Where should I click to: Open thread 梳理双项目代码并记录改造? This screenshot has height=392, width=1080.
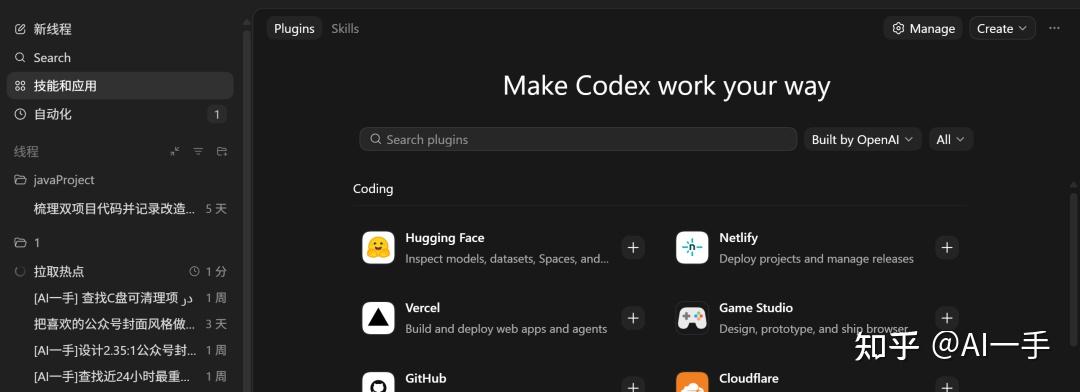coord(120,209)
